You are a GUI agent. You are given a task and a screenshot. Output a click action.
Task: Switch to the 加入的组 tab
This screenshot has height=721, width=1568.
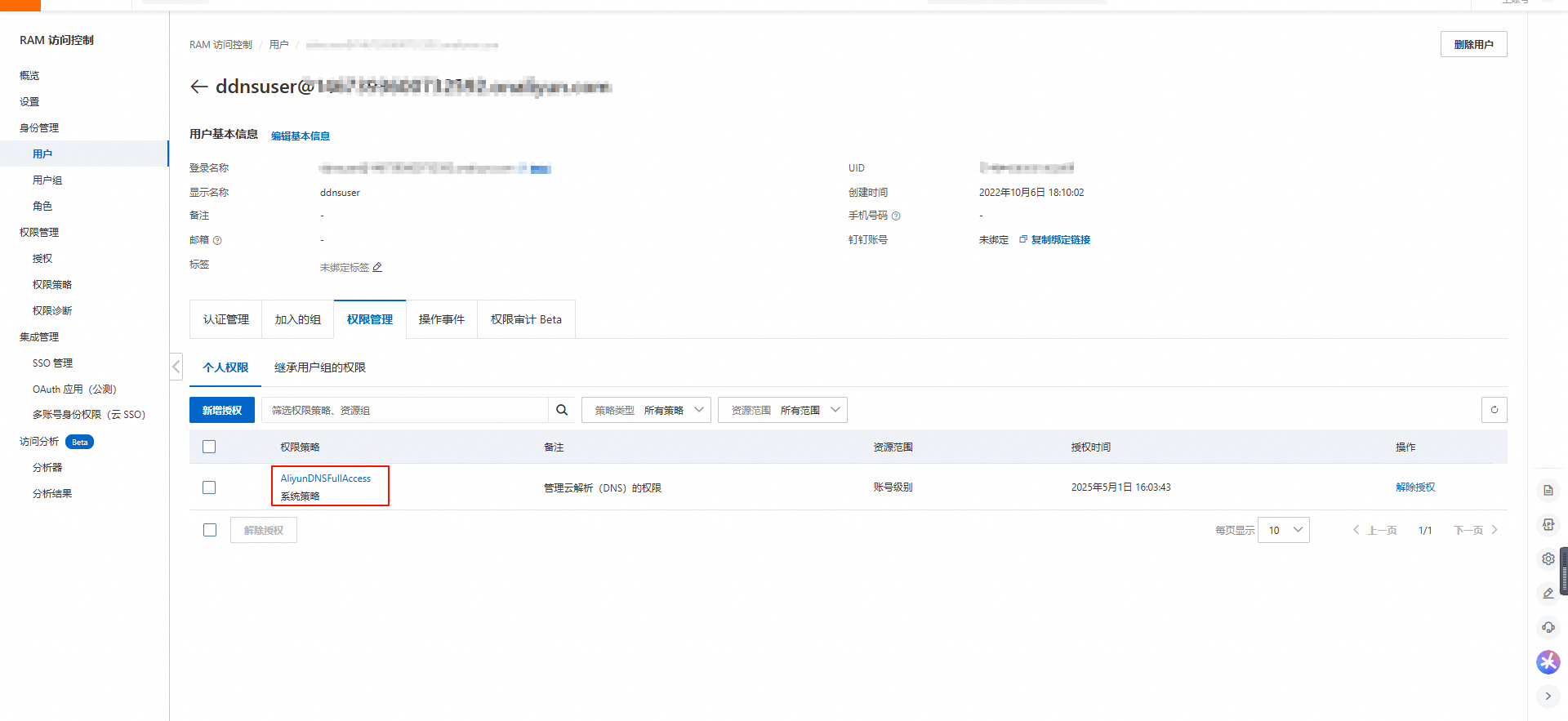[298, 319]
